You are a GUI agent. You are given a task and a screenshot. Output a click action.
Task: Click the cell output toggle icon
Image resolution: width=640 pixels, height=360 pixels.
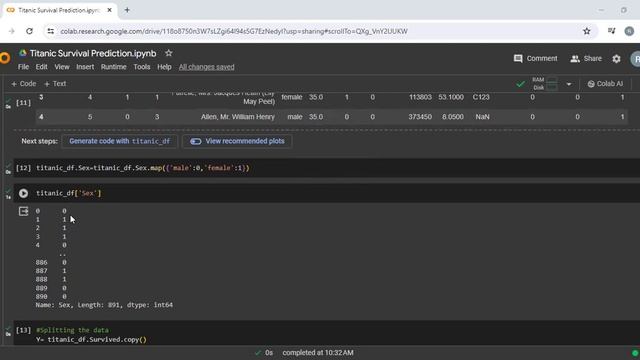click(x=23, y=211)
